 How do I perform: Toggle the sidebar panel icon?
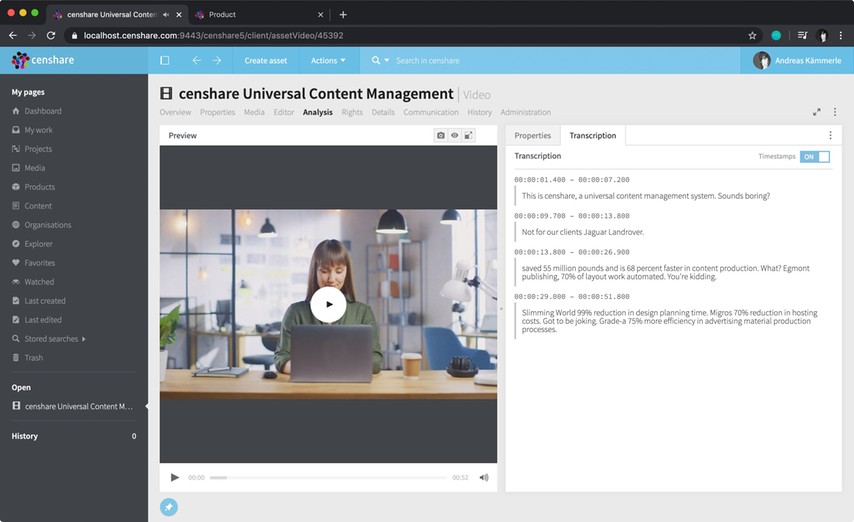pyautogui.click(x=164, y=60)
